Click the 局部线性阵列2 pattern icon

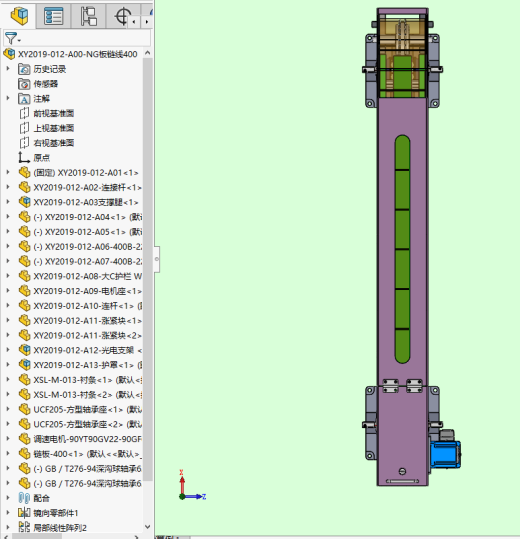pos(24,528)
